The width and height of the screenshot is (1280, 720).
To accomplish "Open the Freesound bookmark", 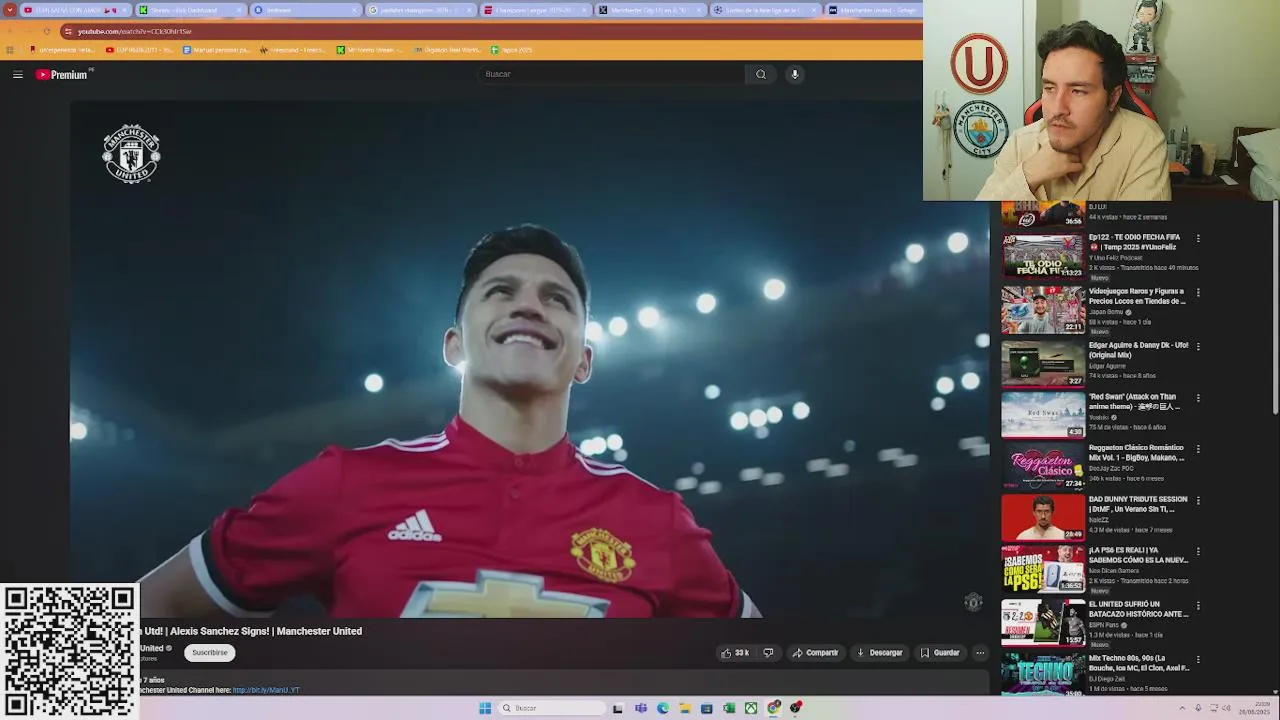I will click(293, 49).
